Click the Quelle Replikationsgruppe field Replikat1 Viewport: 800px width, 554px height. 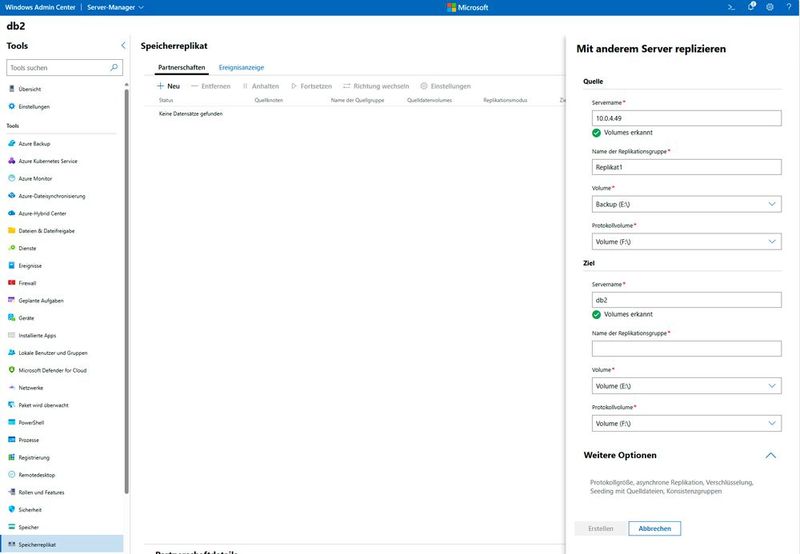coord(686,167)
